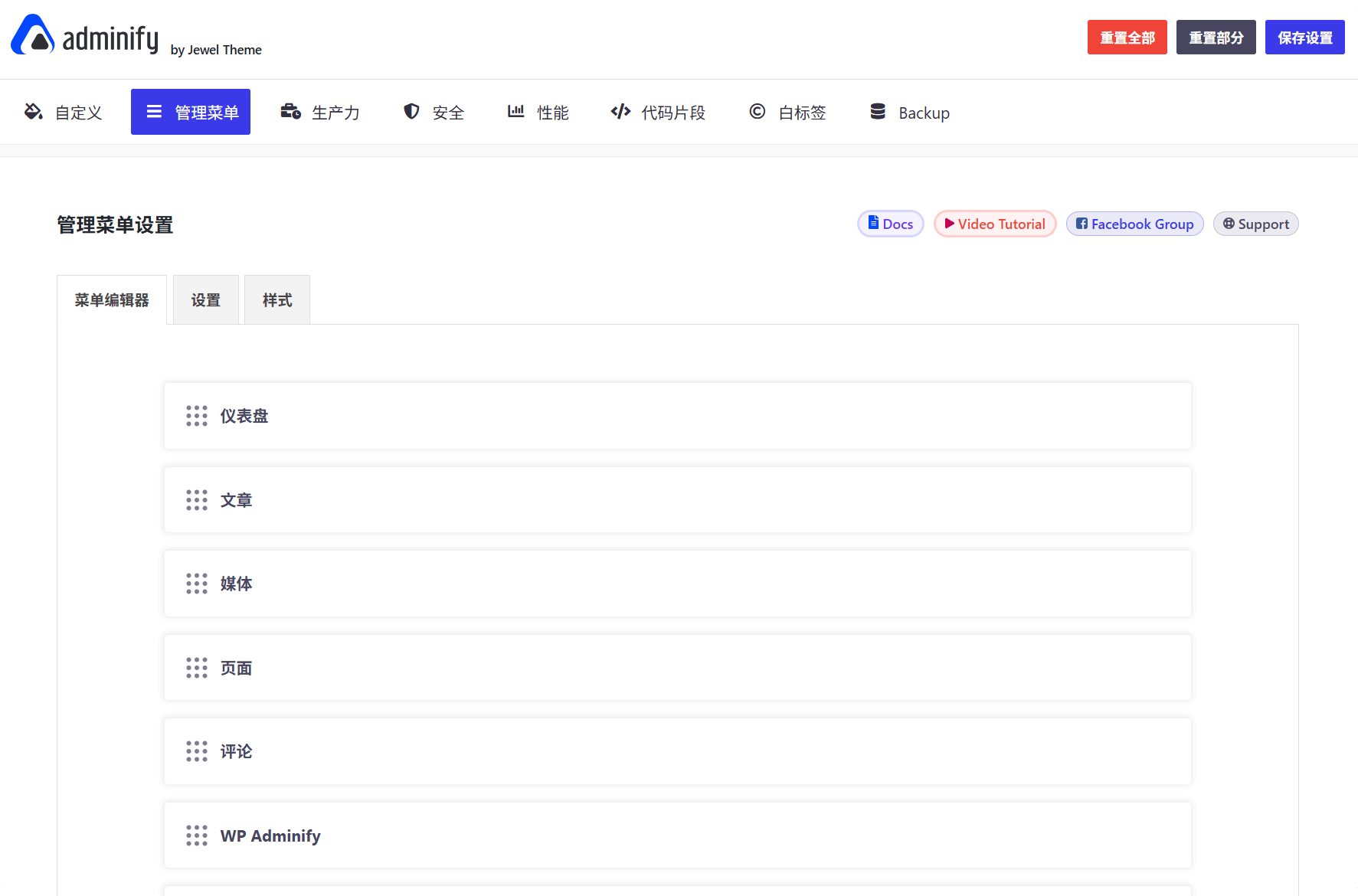
Task: Click the lifebuoy icon in Support badge
Action: (x=1229, y=224)
